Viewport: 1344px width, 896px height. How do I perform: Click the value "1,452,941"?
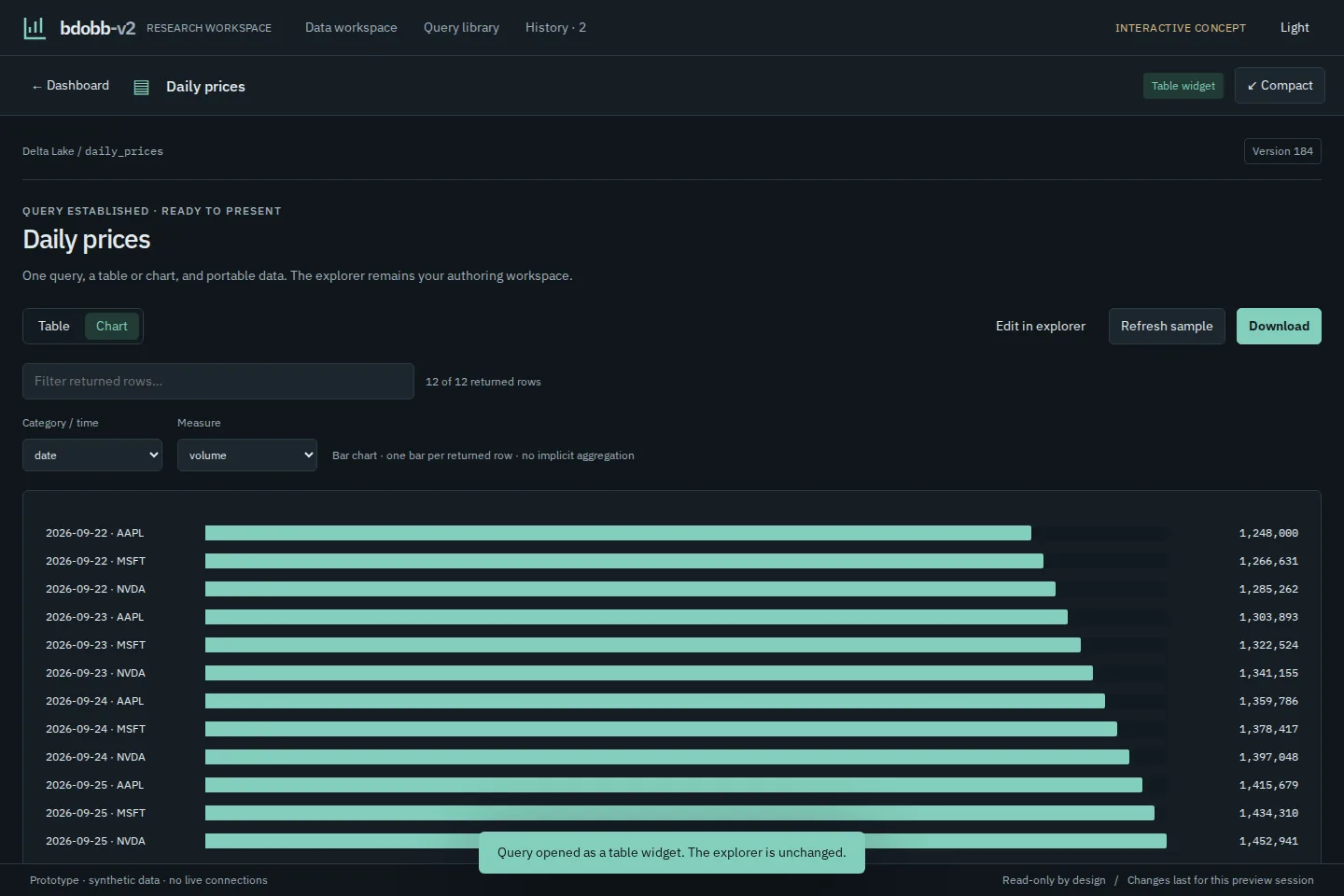[x=1268, y=841]
